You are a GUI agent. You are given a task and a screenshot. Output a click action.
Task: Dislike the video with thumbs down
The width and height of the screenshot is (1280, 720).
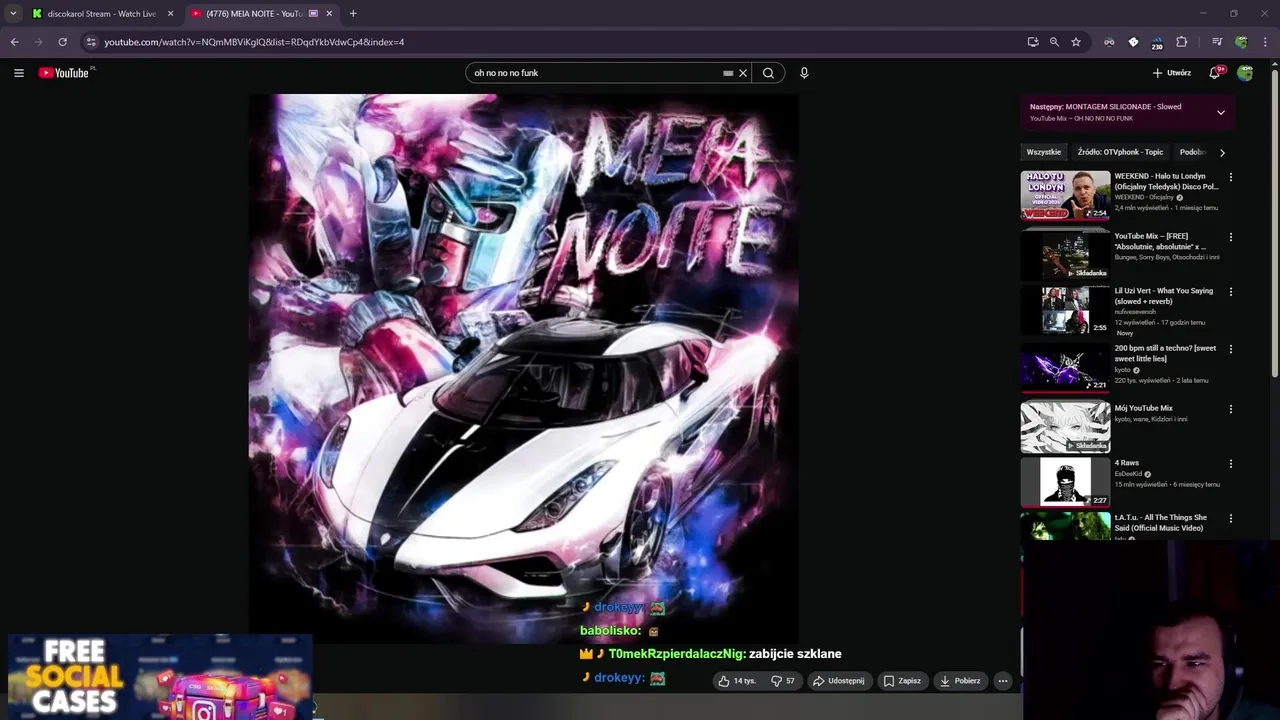coord(782,681)
